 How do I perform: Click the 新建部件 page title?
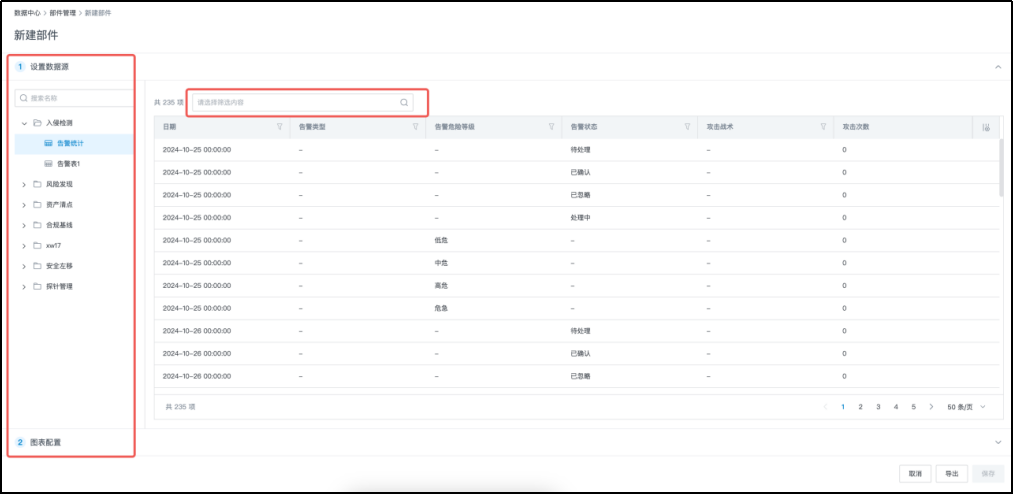tap(36, 35)
